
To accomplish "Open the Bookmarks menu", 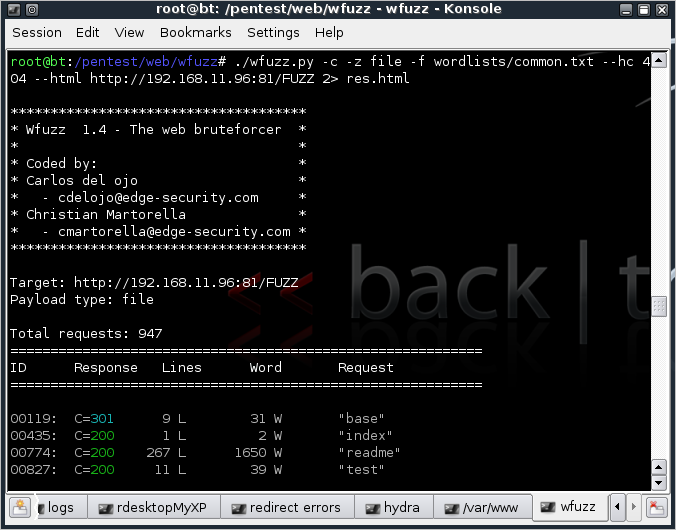I will pos(196,33).
